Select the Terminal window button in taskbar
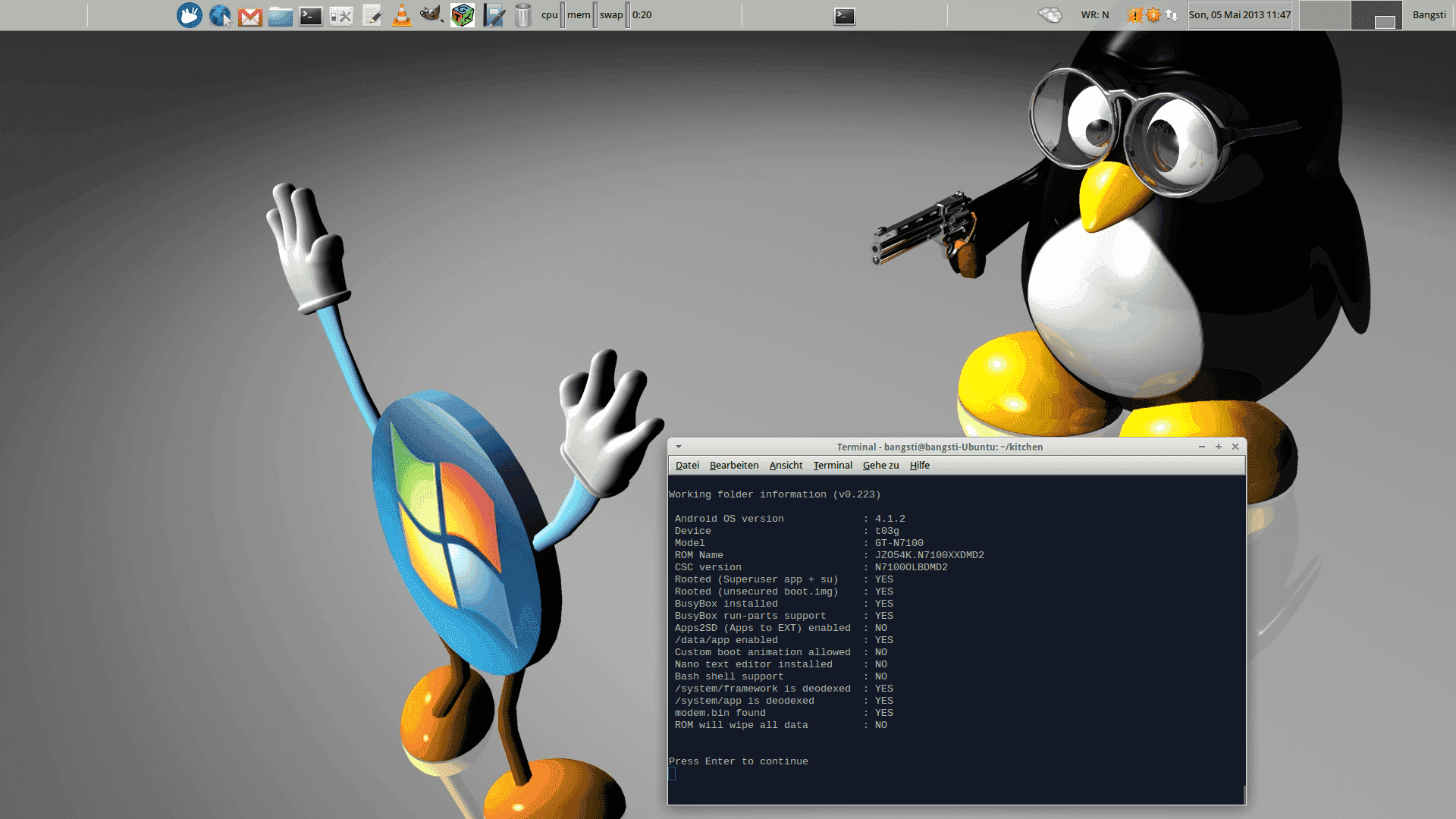 point(845,15)
